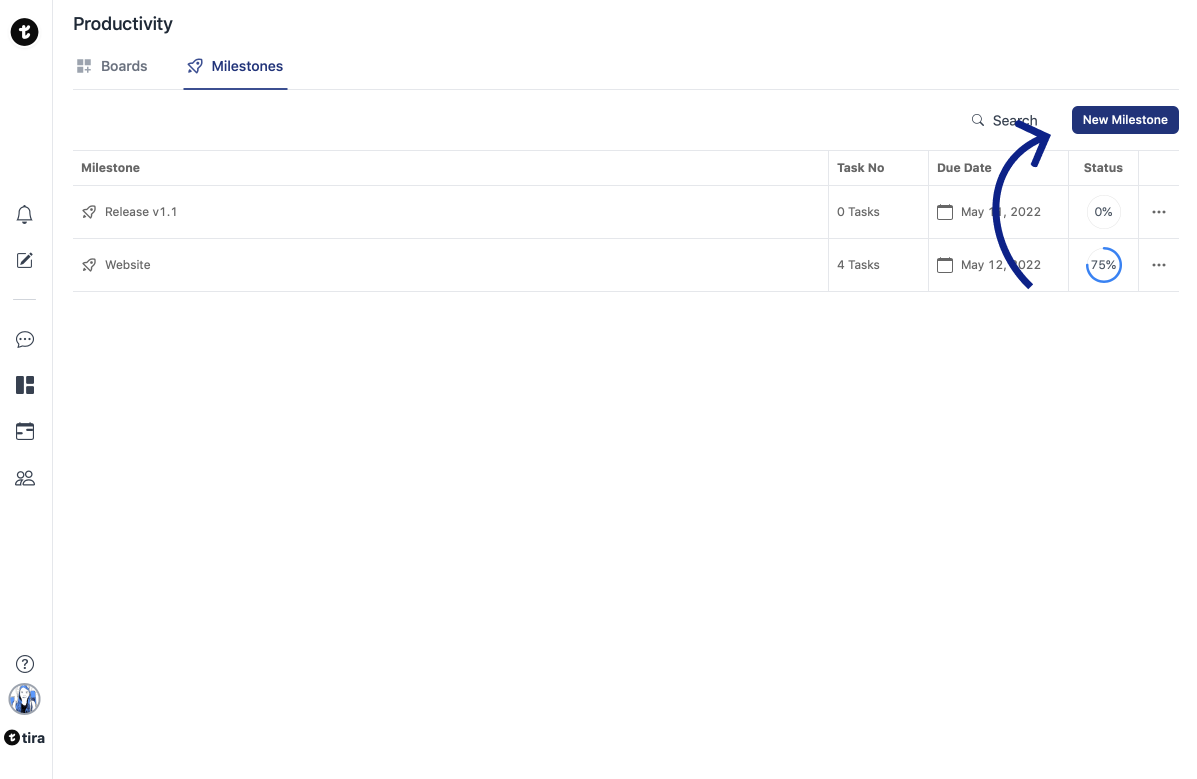Switch to the Boards tab
The image size is (1197, 779).
click(x=112, y=66)
